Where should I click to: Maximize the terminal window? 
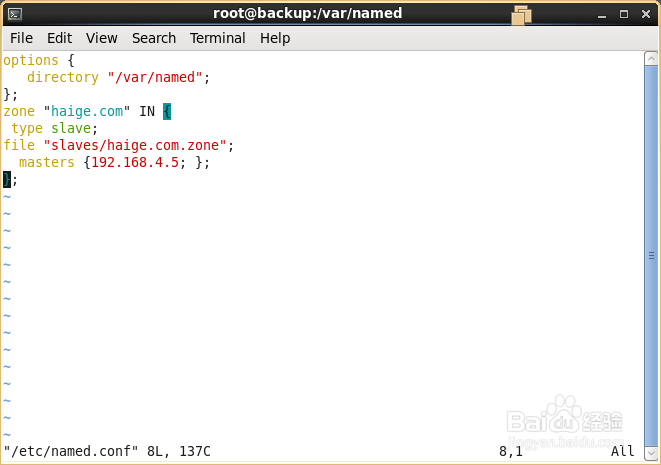(624, 14)
